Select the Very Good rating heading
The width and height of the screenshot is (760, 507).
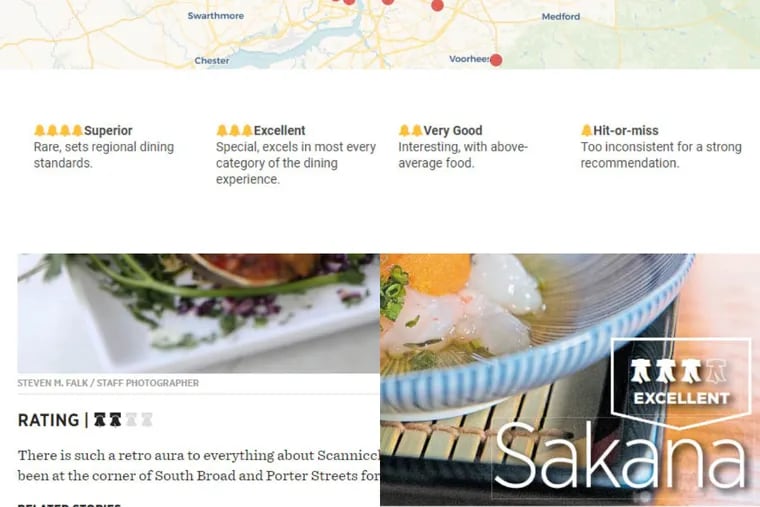coord(453,130)
